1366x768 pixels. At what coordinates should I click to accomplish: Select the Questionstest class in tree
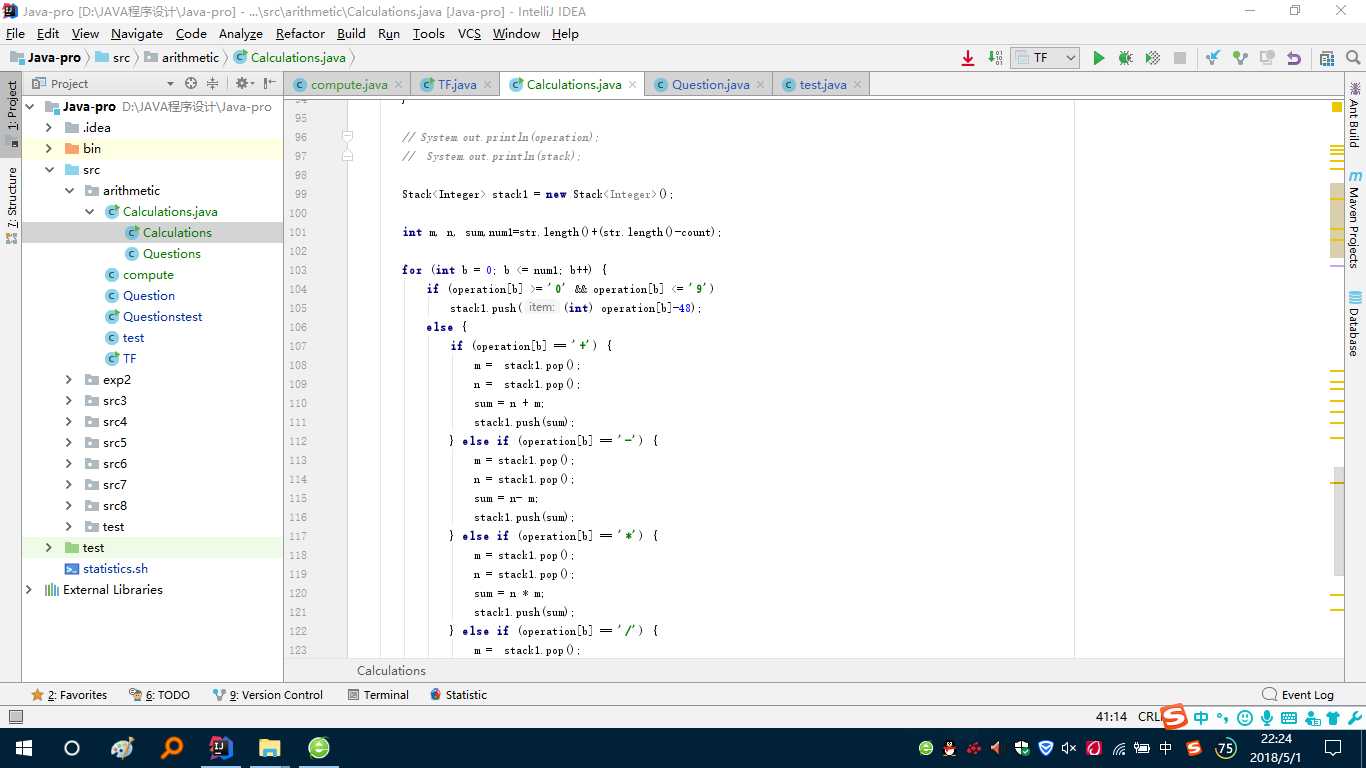[x=162, y=317]
